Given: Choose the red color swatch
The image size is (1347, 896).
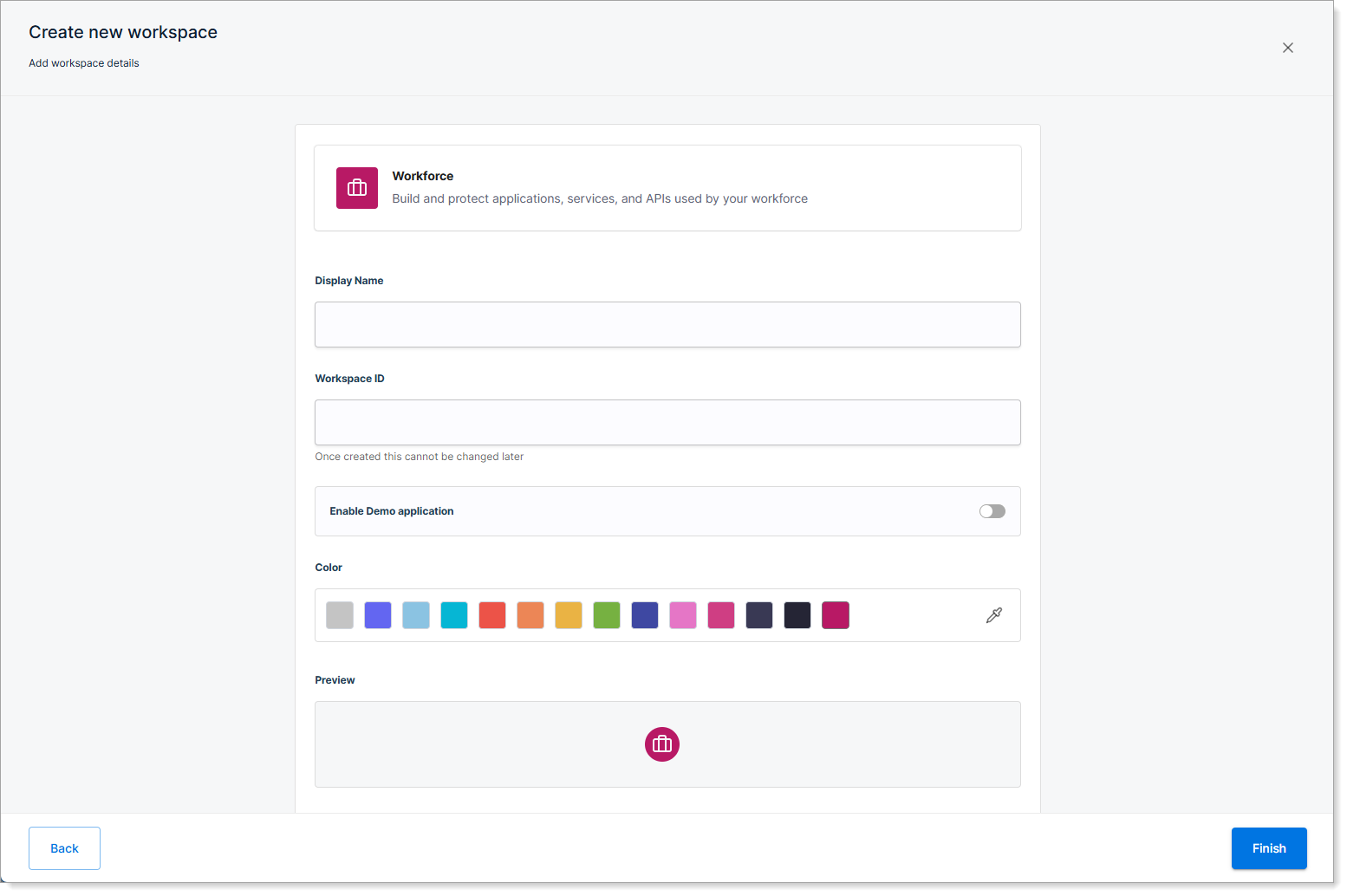Looking at the screenshot, I should click(492, 615).
